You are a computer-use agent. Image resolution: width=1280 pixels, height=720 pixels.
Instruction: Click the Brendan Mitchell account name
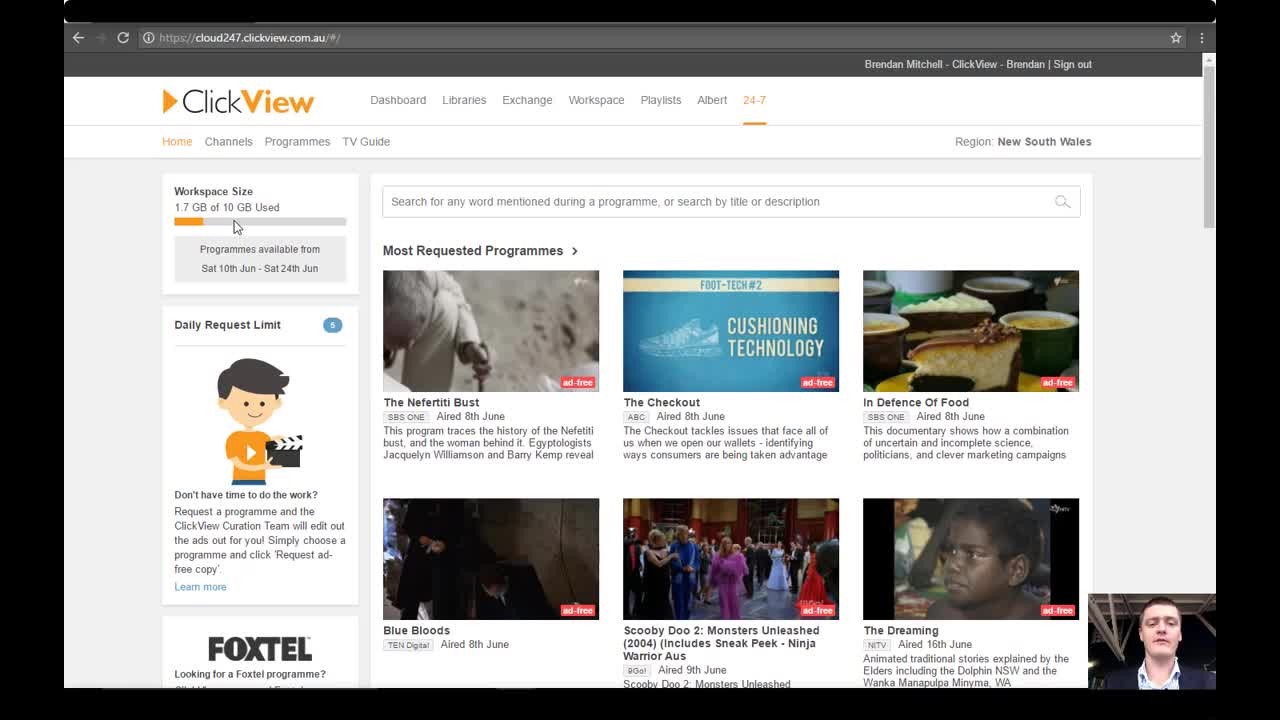[904, 64]
